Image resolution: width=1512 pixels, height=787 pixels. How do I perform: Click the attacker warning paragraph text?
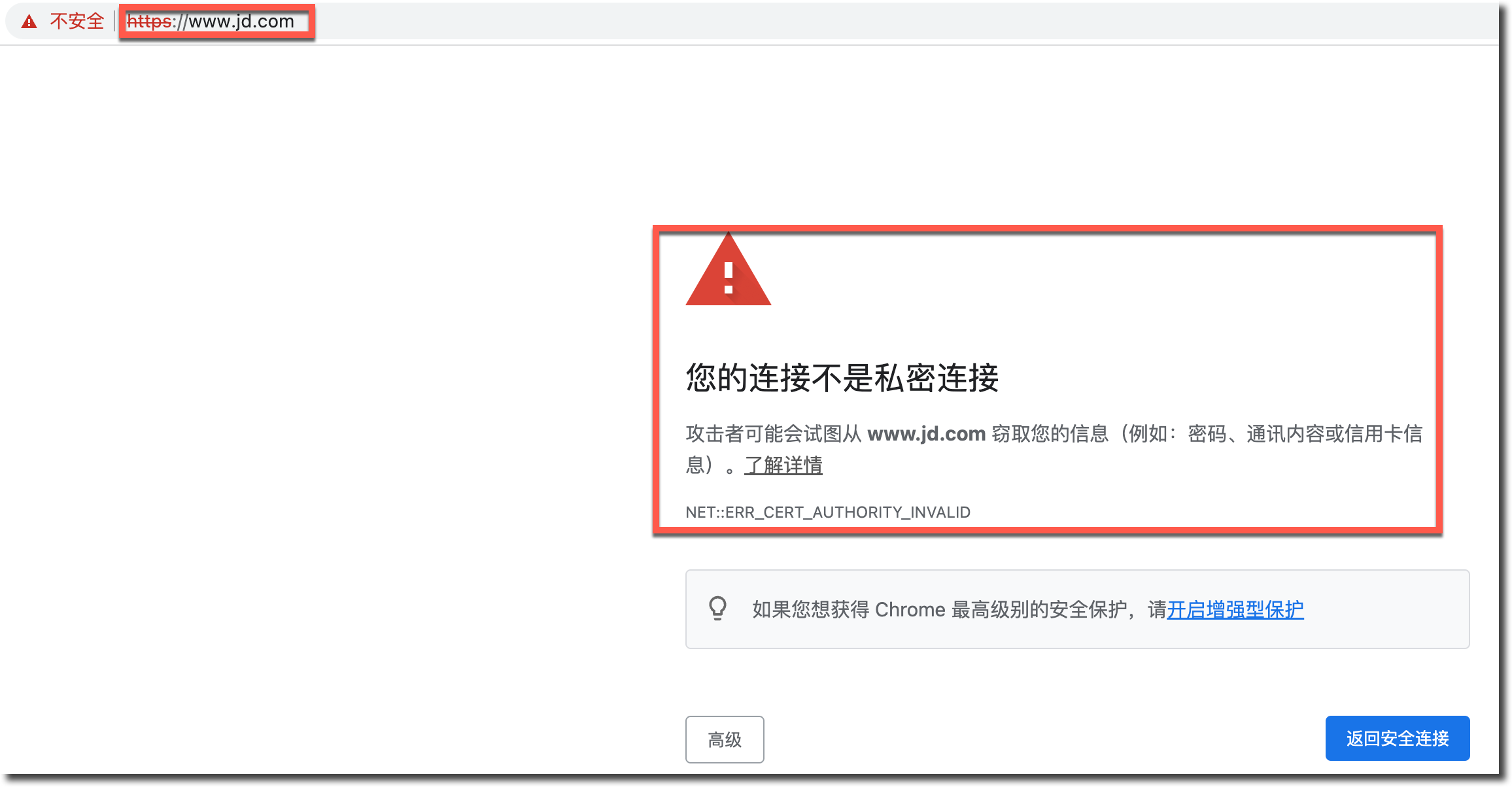(x=1054, y=449)
